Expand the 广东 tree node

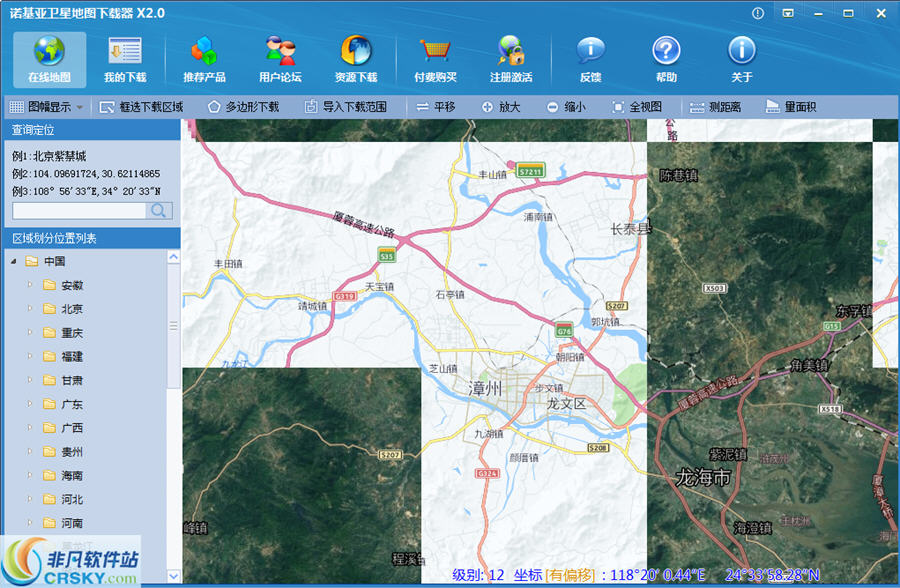click(x=30, y=404)
